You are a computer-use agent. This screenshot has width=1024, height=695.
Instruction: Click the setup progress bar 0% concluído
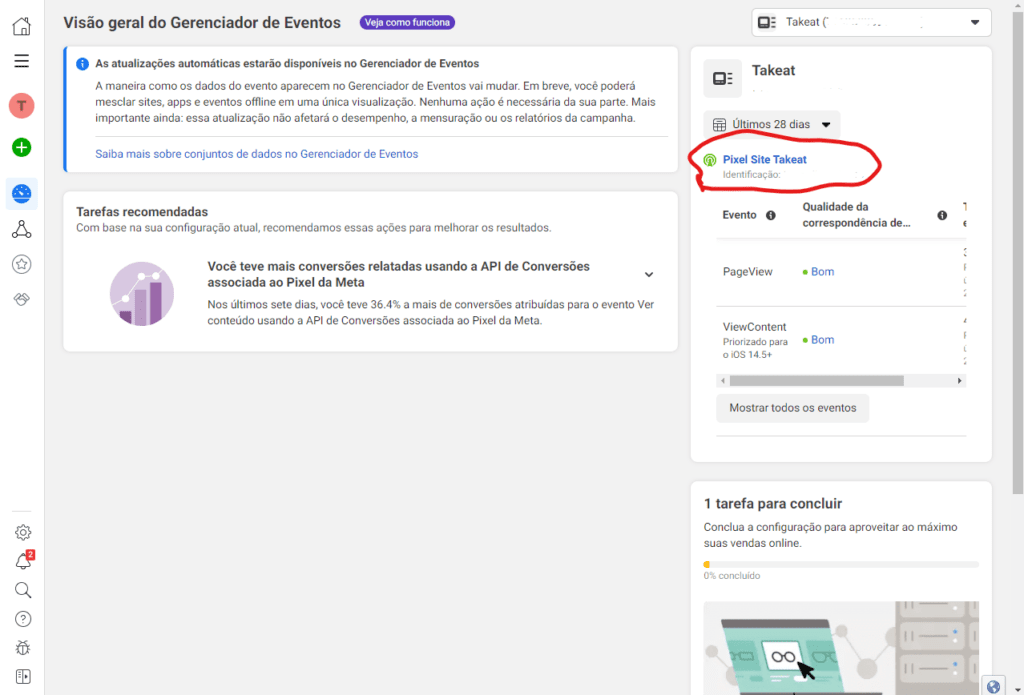pyautogui.click(x=840, y=564)
